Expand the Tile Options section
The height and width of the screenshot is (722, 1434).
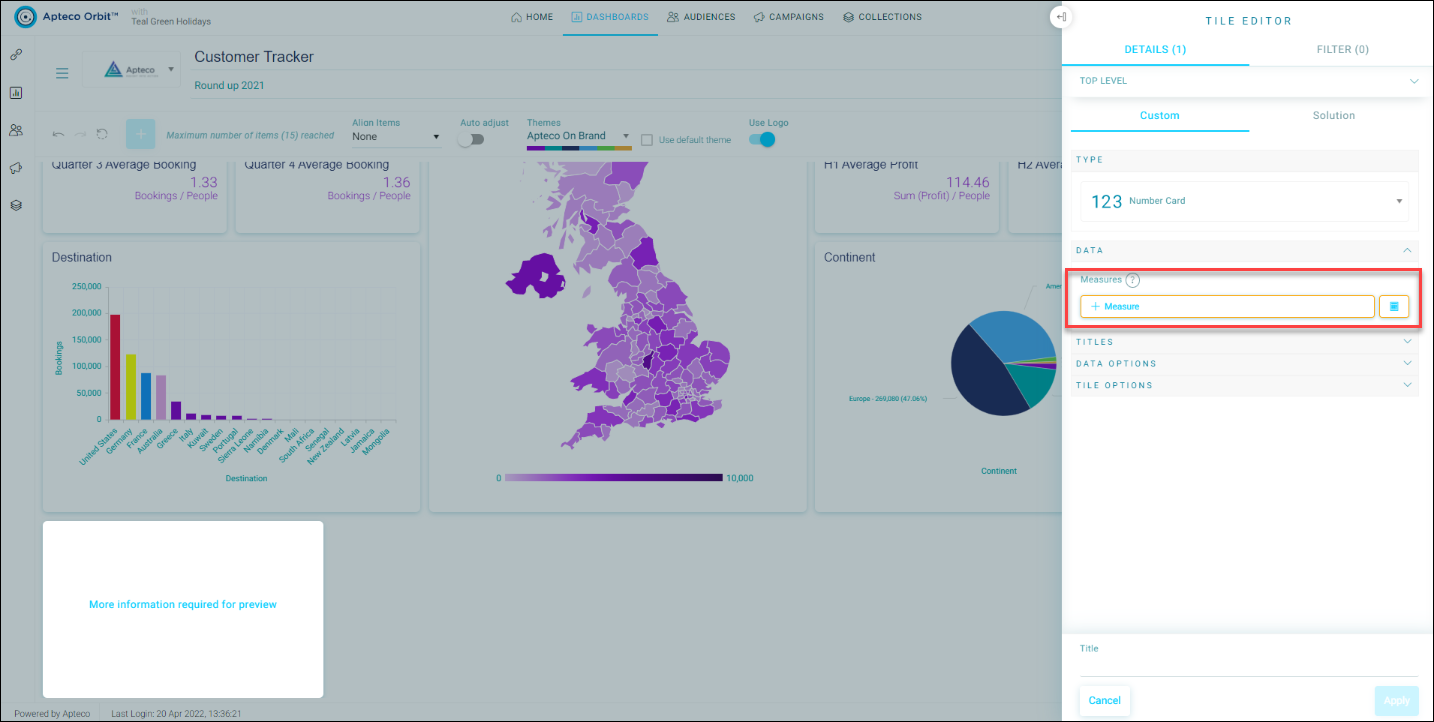click(1245, 385)
